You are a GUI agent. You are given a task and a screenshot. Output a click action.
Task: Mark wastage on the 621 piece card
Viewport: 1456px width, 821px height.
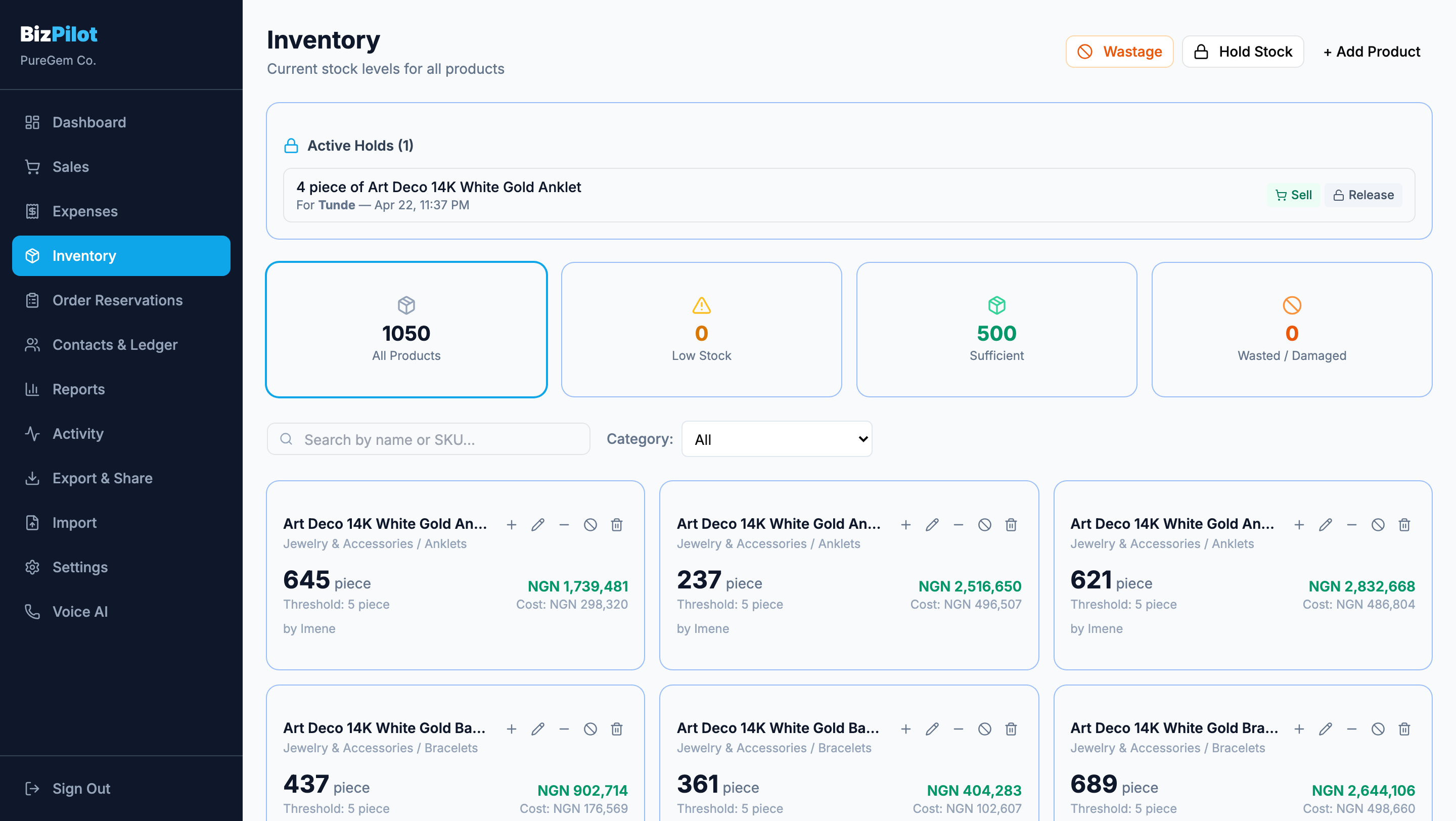point(1378,524)
